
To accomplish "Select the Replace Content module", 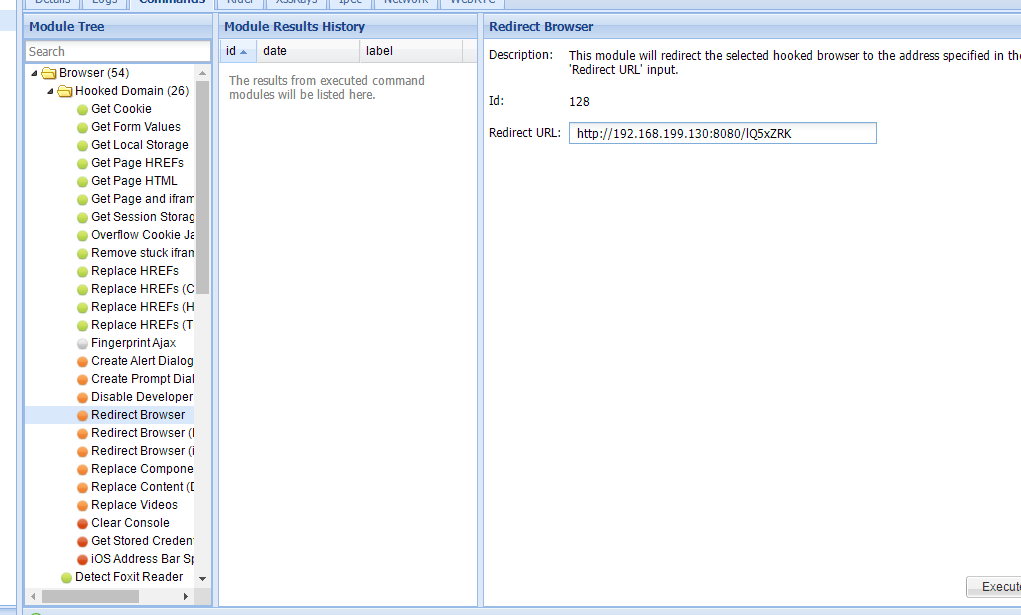I will pos(143,487).
